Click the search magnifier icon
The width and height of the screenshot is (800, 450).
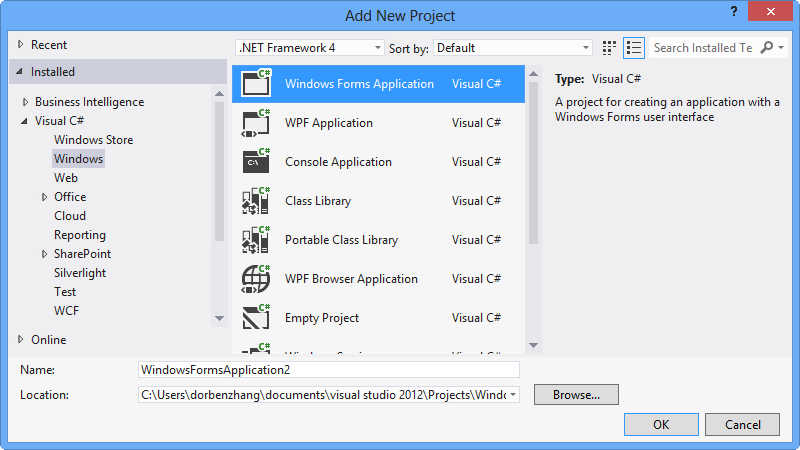(766, 47)
